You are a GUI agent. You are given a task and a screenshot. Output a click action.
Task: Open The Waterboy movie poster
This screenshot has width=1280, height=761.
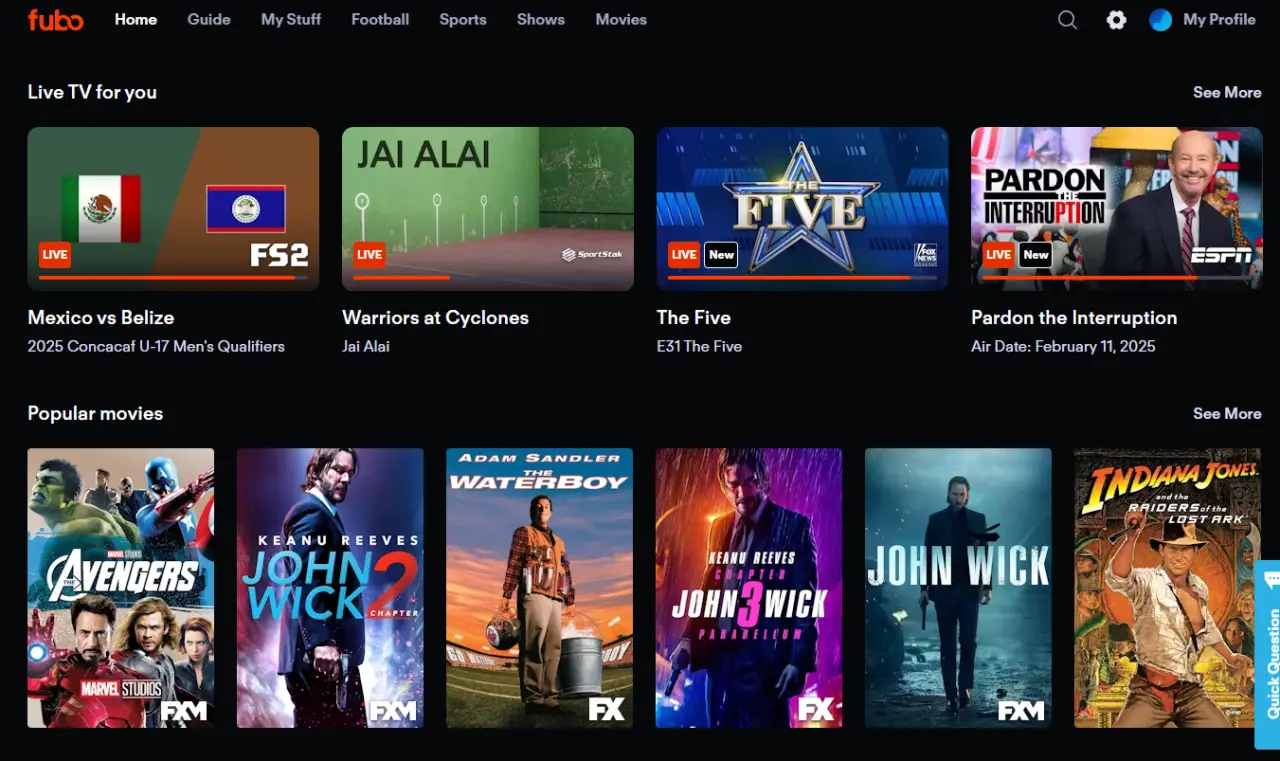pyautogui.click(x=539, y=588)
